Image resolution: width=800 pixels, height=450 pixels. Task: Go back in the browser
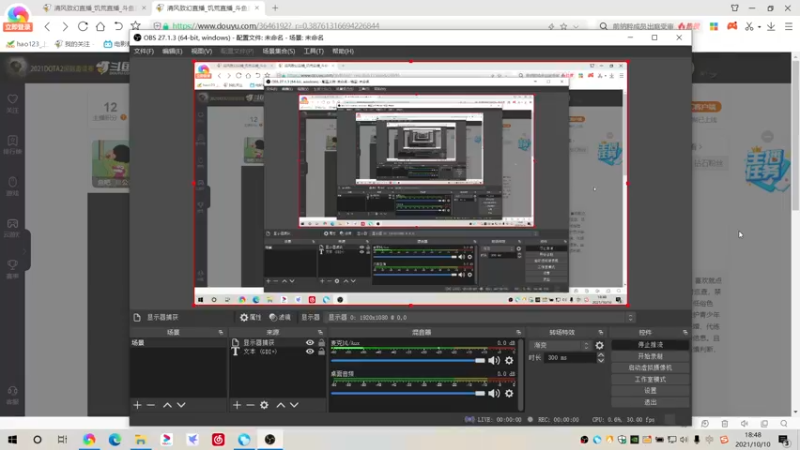tap(47, 26)
